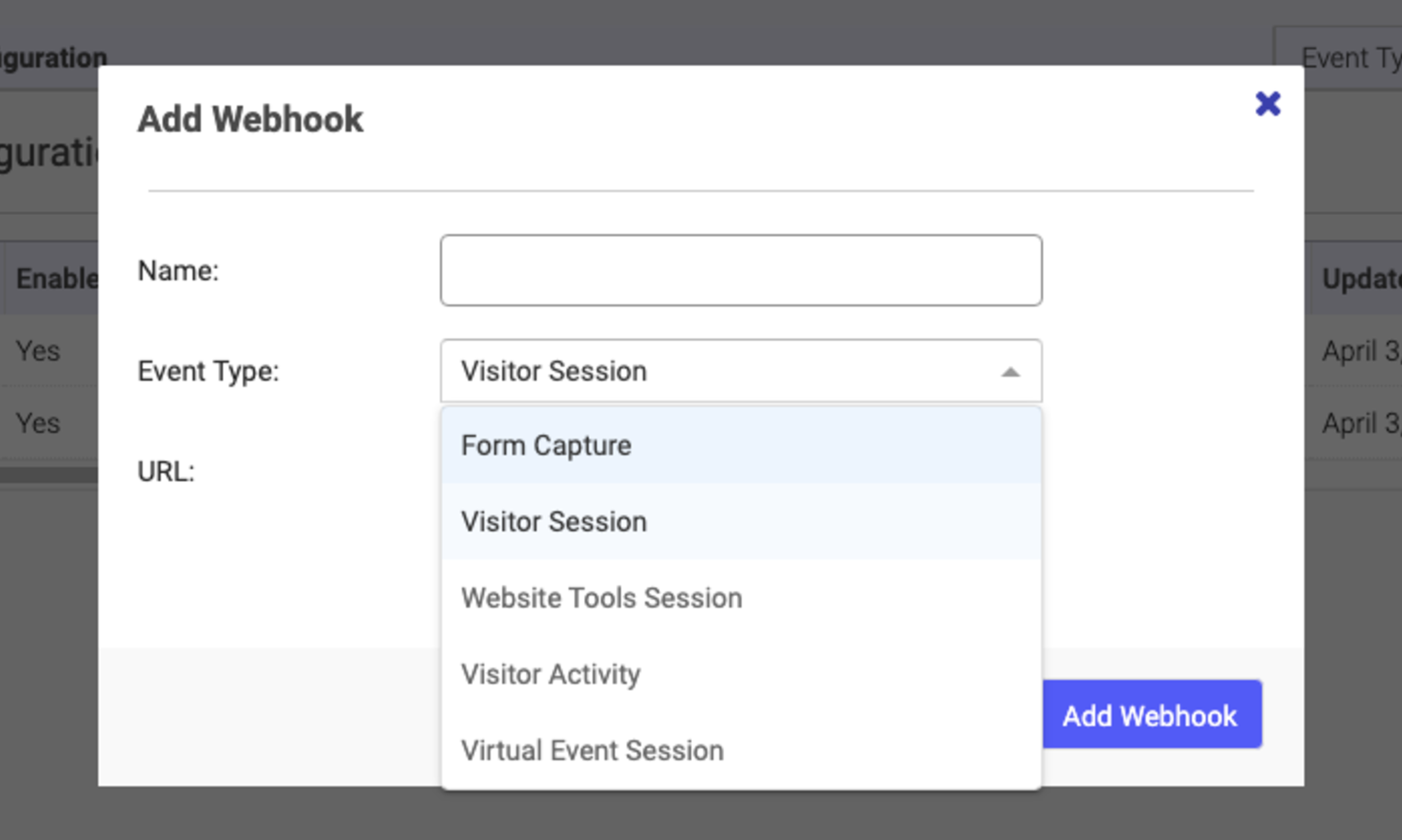1402x840 pixels.
Task: Click the Add Webhook dialog title
Action: (x=250, y=118)
